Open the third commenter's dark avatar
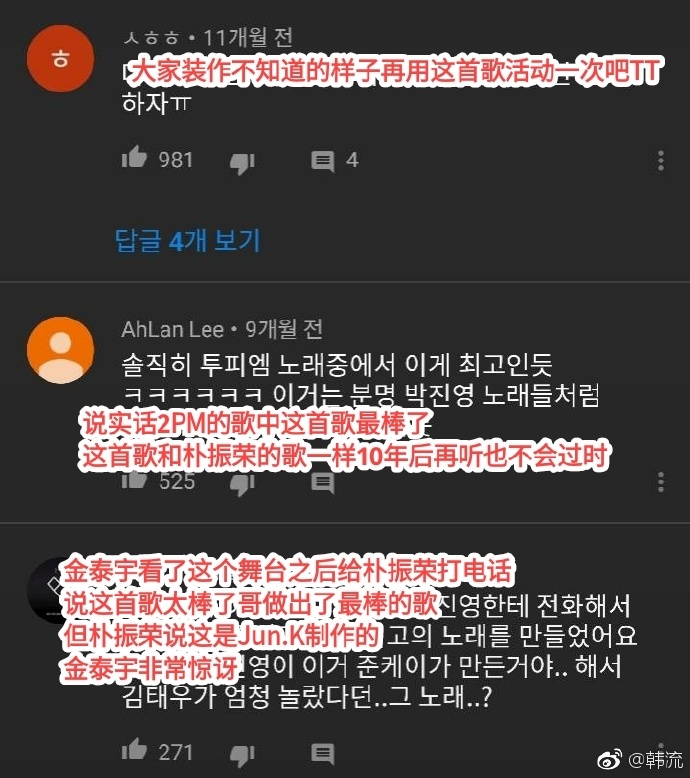Screen dimensions: 690x778 pos(50,591)
